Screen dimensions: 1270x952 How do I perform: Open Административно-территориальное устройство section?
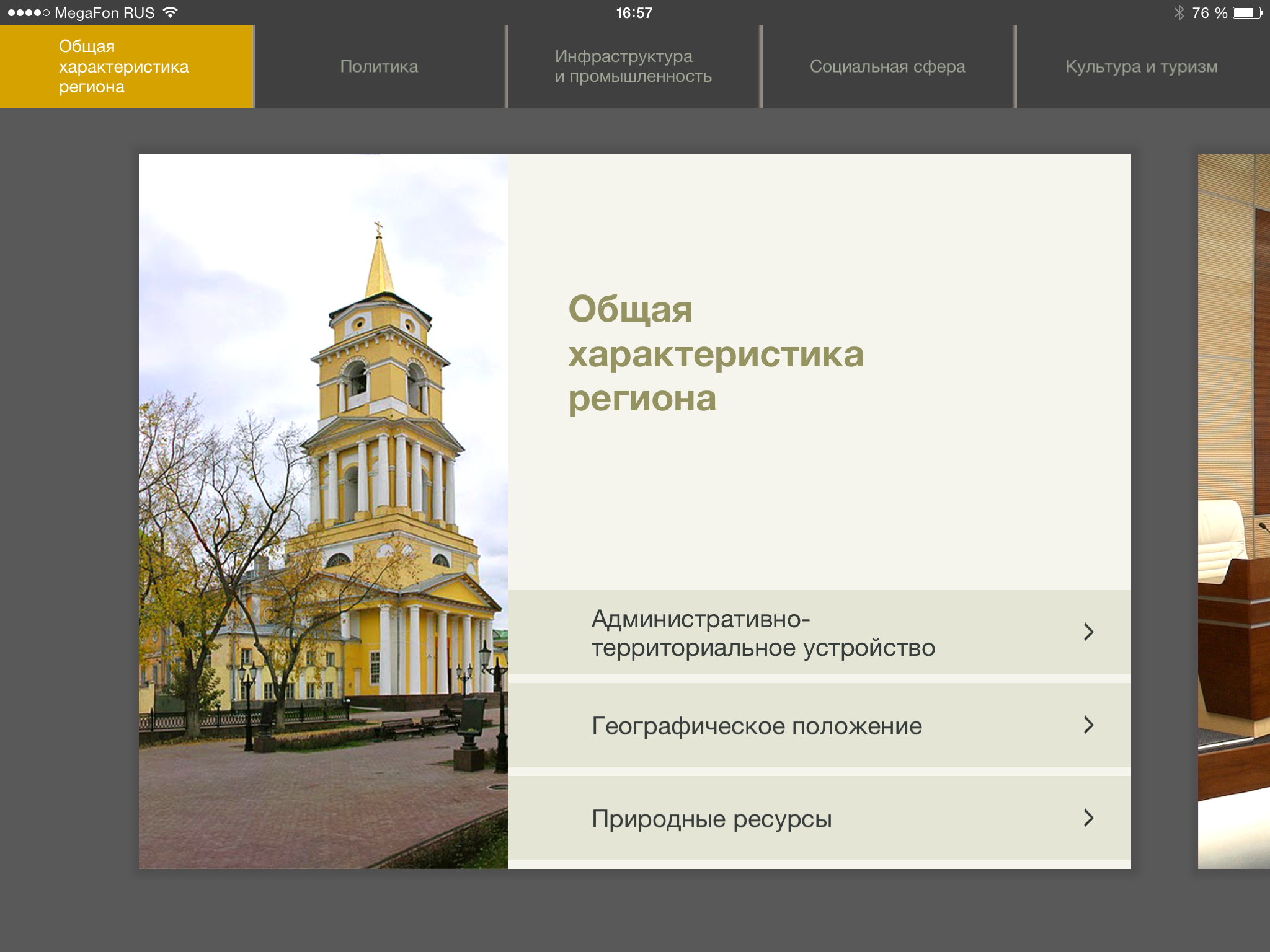(x=763, y=633)
